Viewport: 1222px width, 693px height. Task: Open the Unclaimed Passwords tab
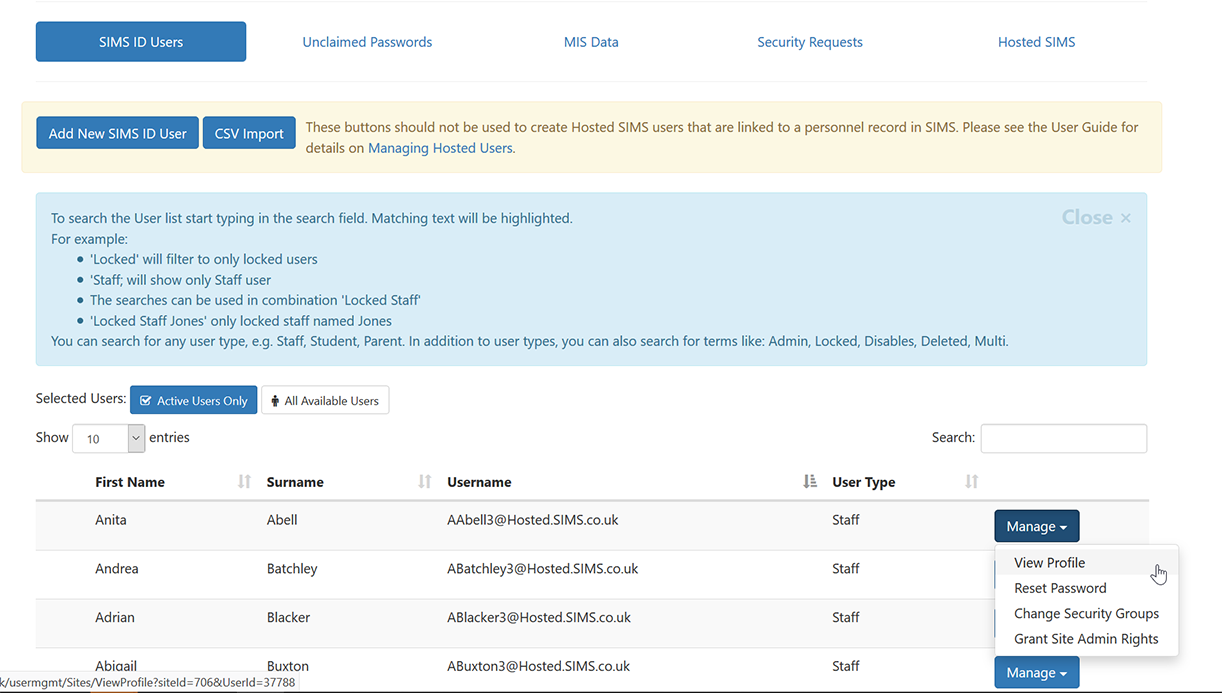(x=367, y=42)
